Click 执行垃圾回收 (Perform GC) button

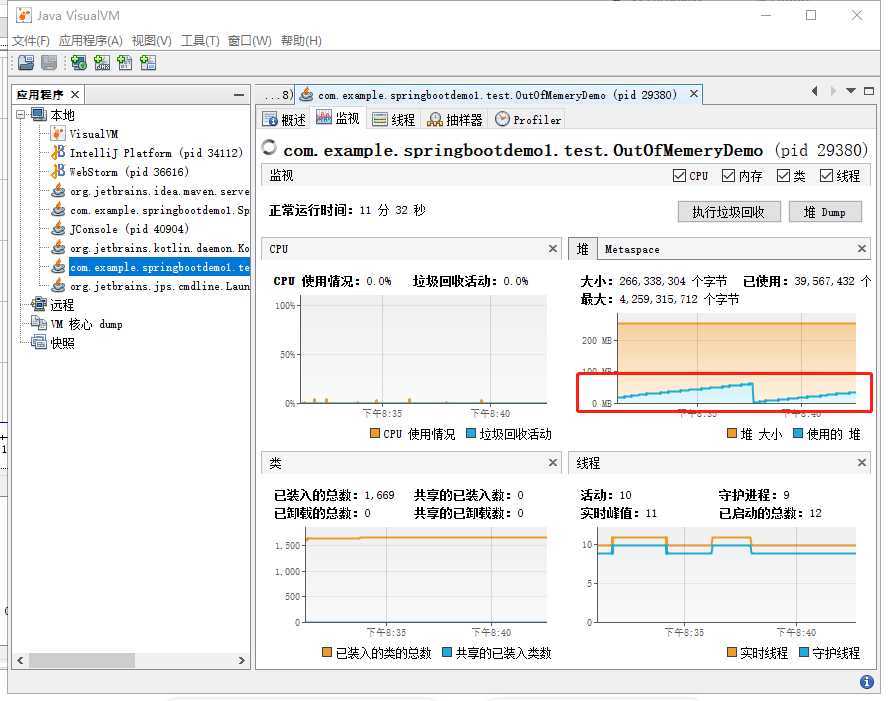click(x=729, y=212)
